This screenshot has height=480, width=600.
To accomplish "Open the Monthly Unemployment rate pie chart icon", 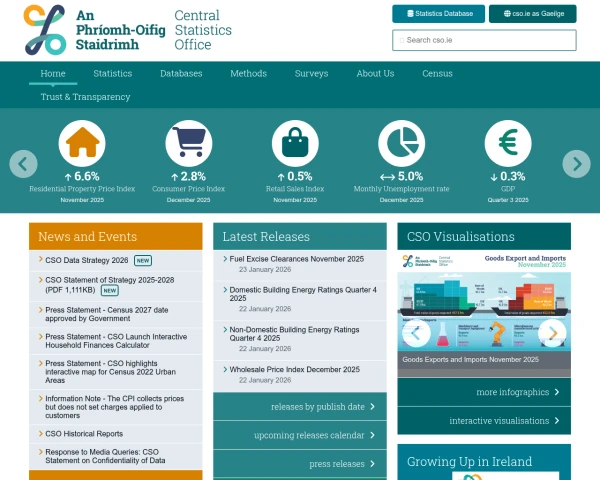I will pyautogui.click(x=401, y=143).
